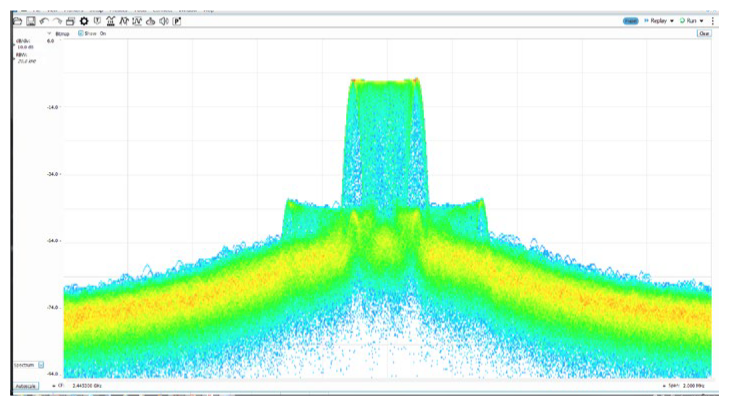Open the Bitmap trace dropdown
This screenshot has height=408, width=735.
[x=51, y=33]
